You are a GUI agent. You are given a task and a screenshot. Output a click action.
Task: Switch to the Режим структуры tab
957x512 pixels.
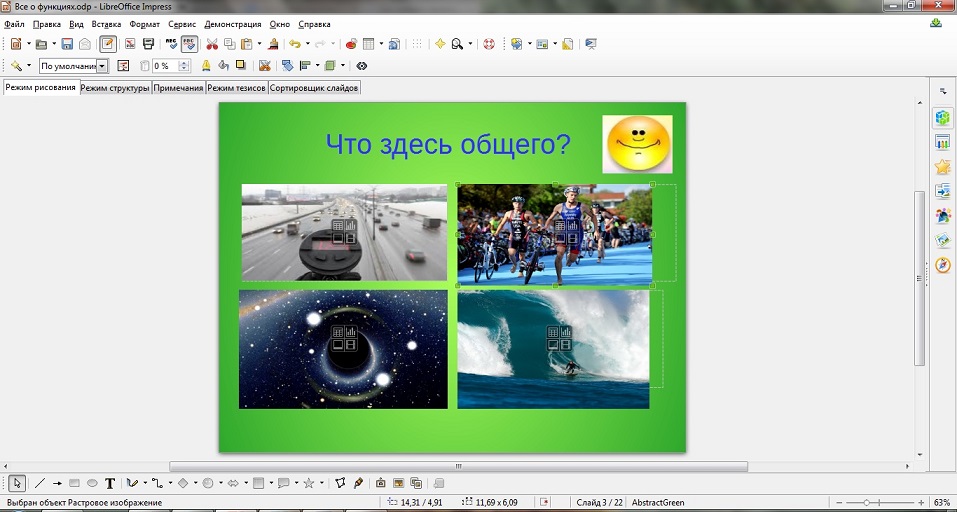click(115, 88)
